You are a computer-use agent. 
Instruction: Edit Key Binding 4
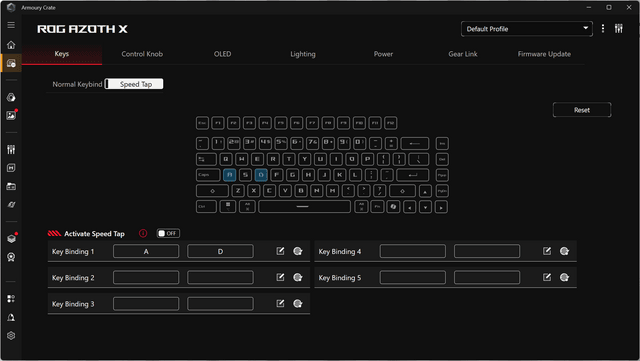[547, 251]
